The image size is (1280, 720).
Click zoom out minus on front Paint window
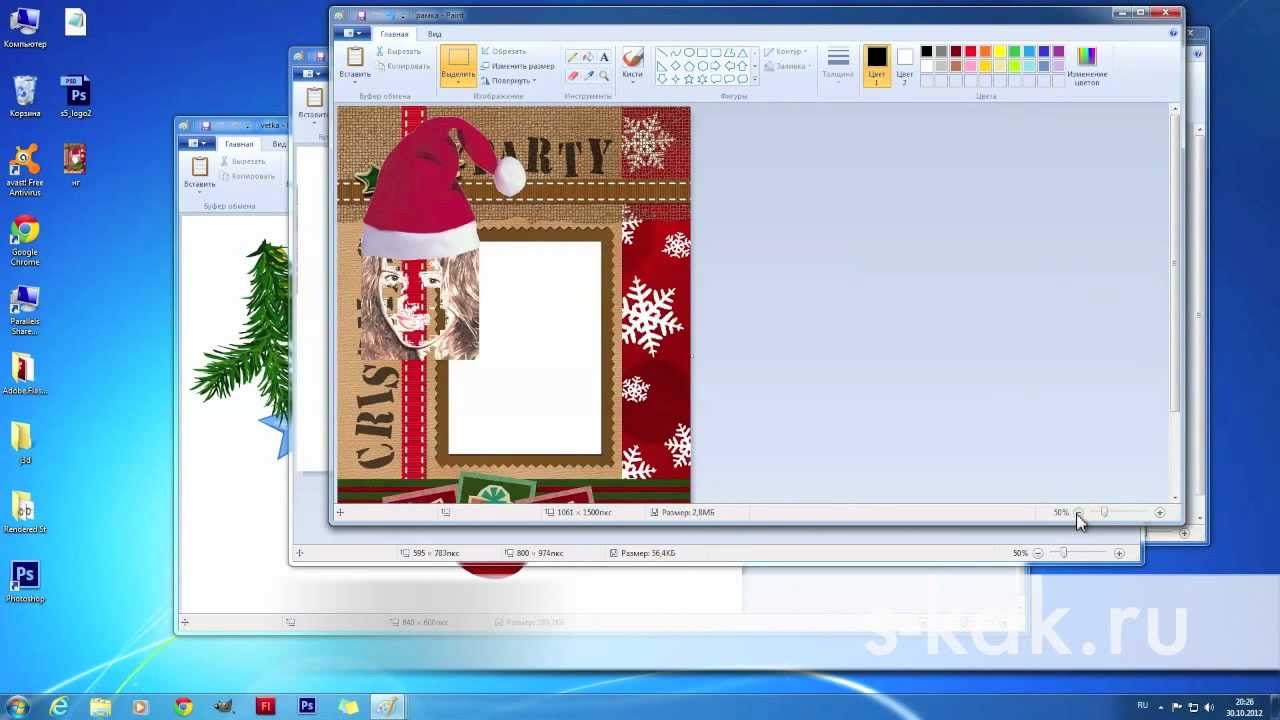pyautogui.click(x=1078, y=512)
